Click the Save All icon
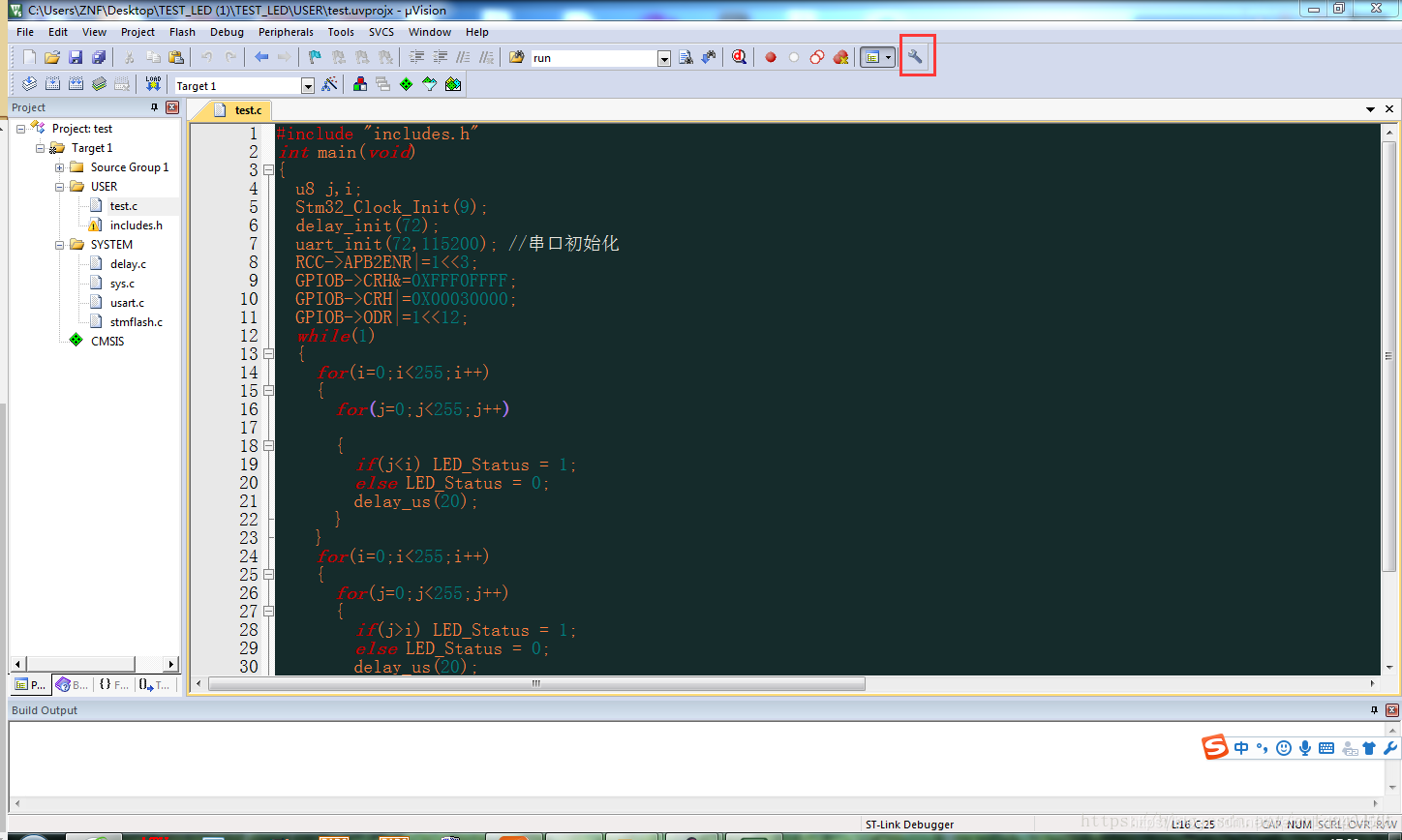1402x840 pixels. coord(99,57)
